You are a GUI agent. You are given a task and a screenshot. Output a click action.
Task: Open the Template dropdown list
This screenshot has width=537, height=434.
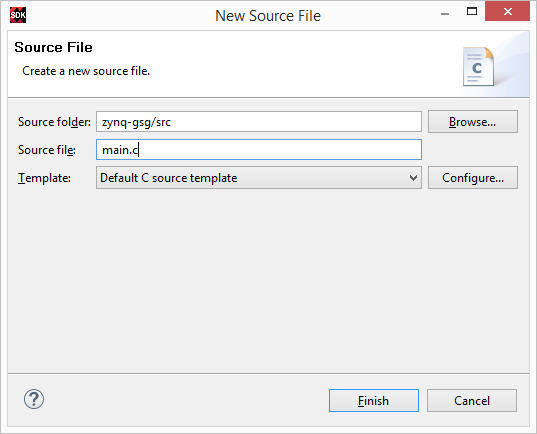259,178
